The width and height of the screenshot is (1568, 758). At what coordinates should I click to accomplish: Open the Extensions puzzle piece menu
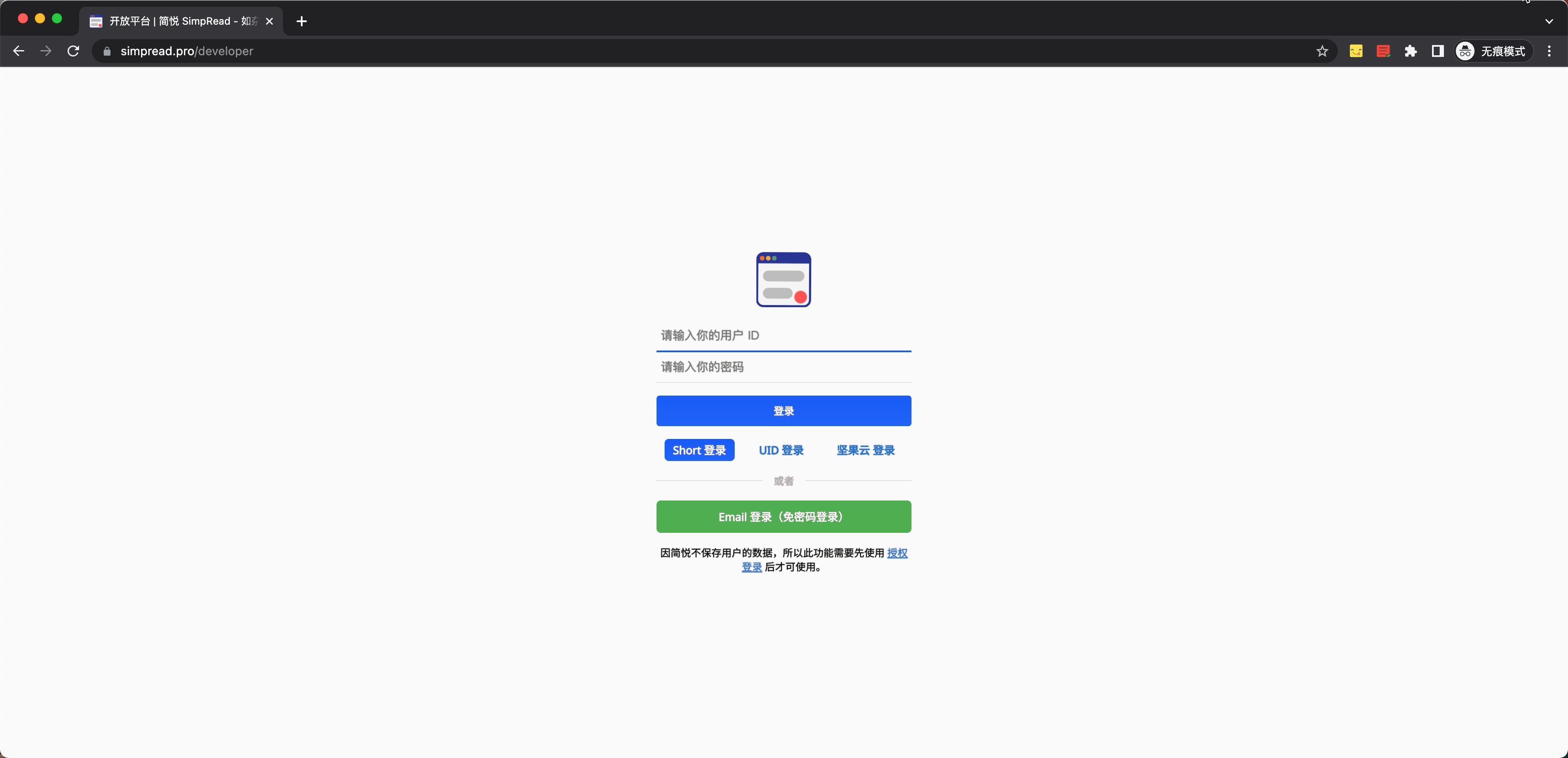[x=1410, y=51]
